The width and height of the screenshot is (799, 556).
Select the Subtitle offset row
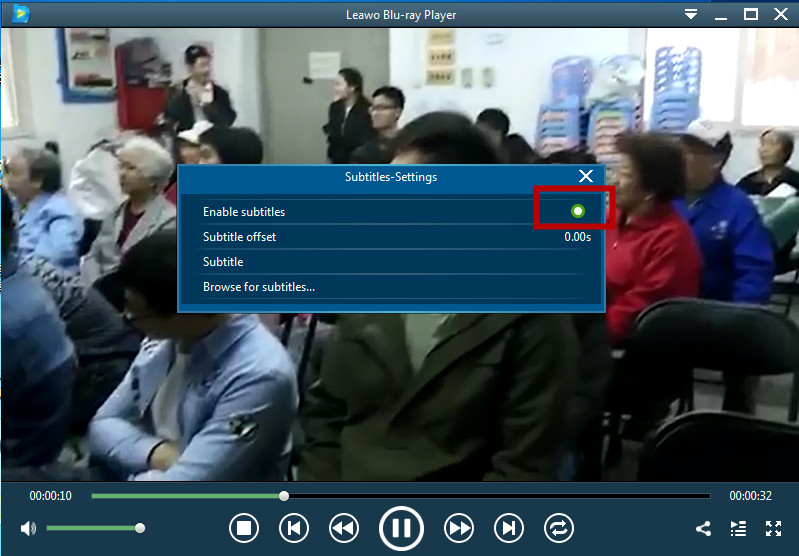pyautogui.click(x=391, y=237)
